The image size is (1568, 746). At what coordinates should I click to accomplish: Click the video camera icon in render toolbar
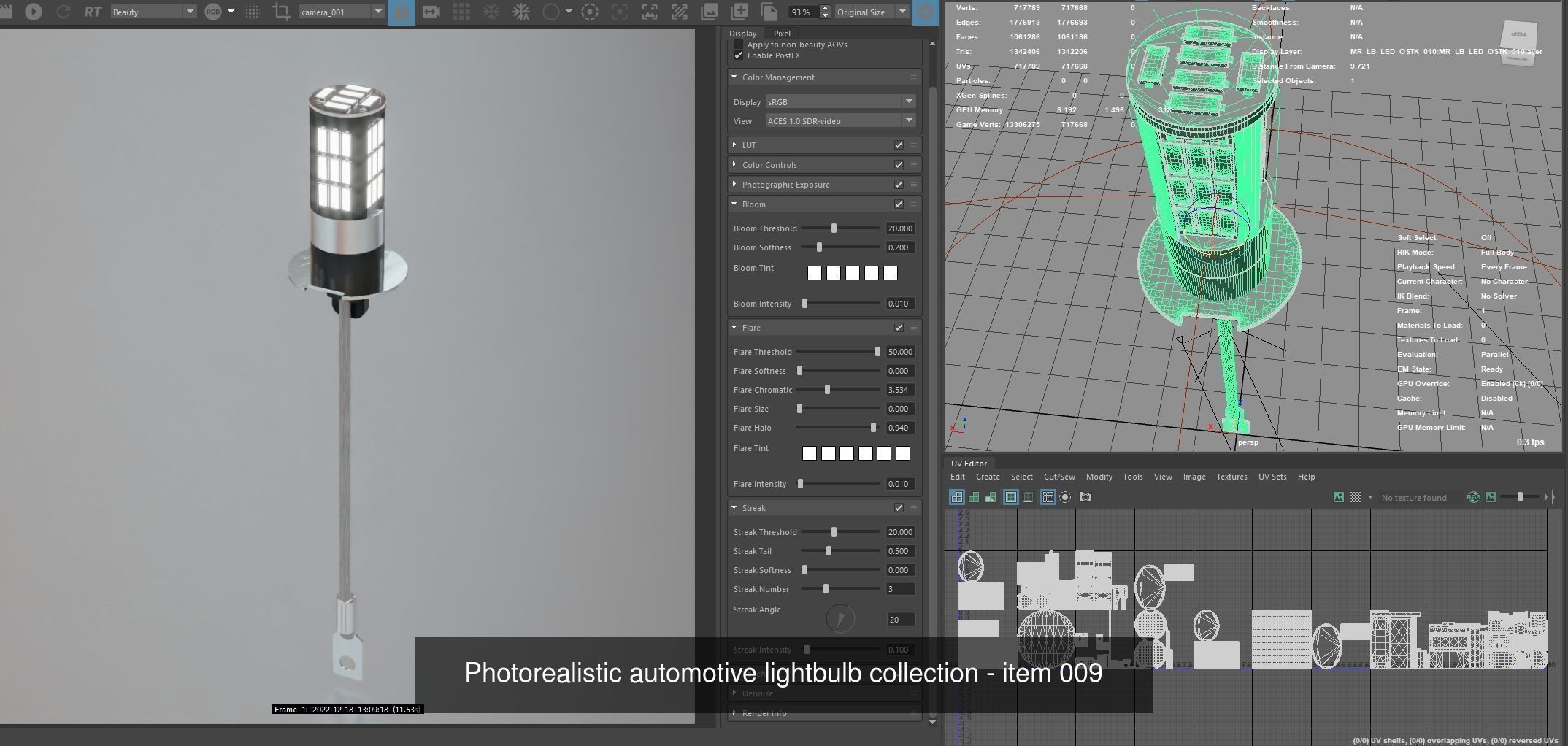click(431, 12)
